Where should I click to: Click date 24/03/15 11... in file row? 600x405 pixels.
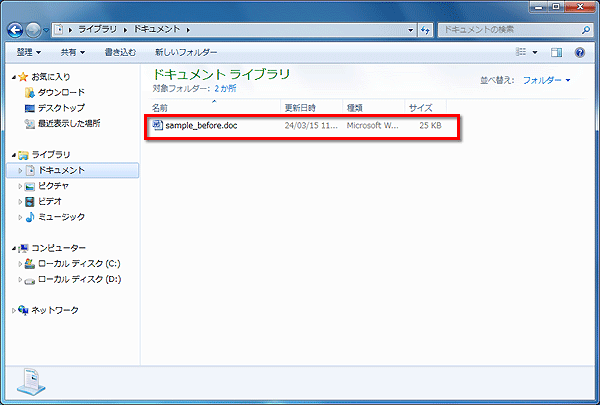point(311,126)
